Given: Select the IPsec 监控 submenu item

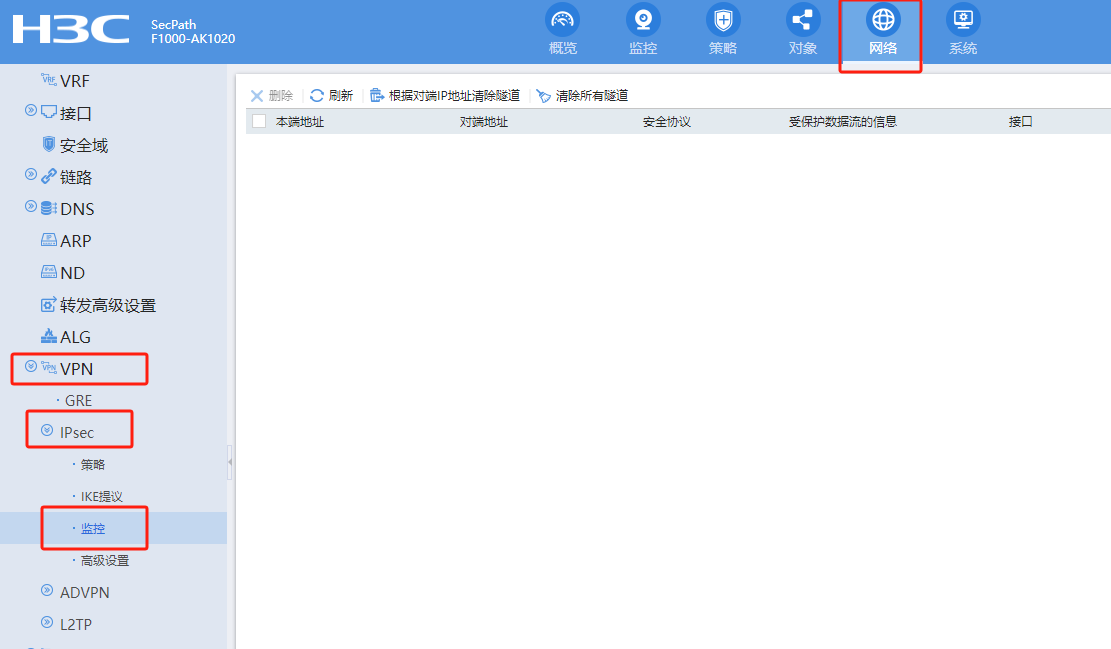Looking at the screenshot, I should coord(93,529).
